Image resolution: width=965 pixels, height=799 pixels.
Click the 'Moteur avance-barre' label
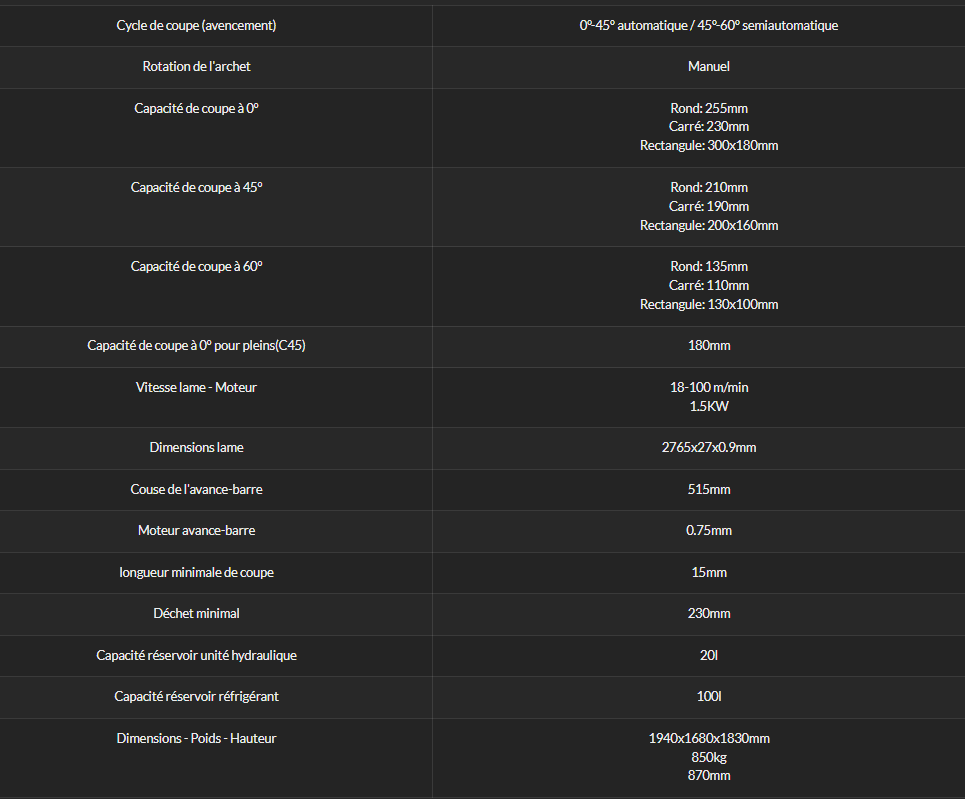click(196, 531)
